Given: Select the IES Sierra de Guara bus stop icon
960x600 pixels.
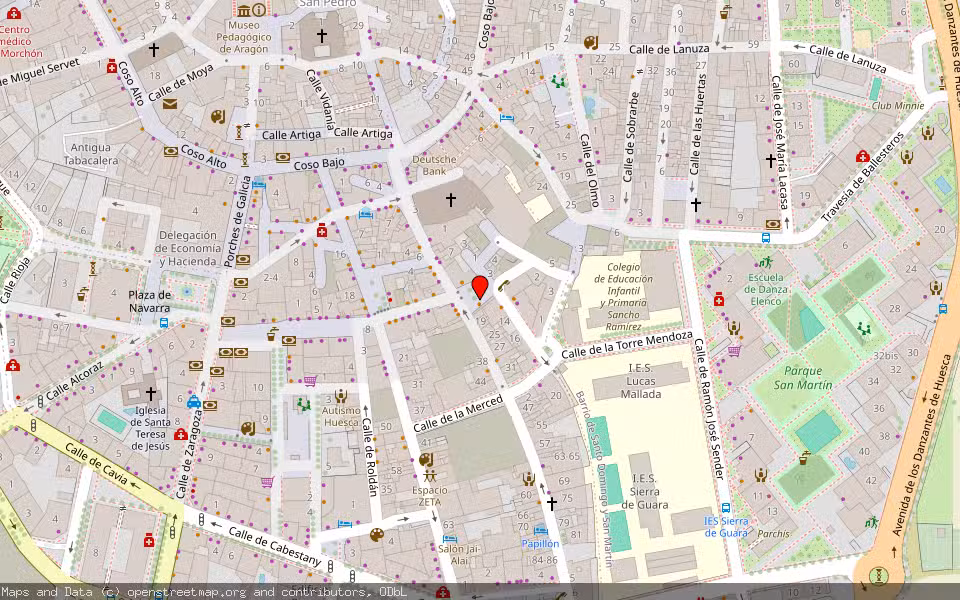Looking at the screenshot, I should pos(726,508).
